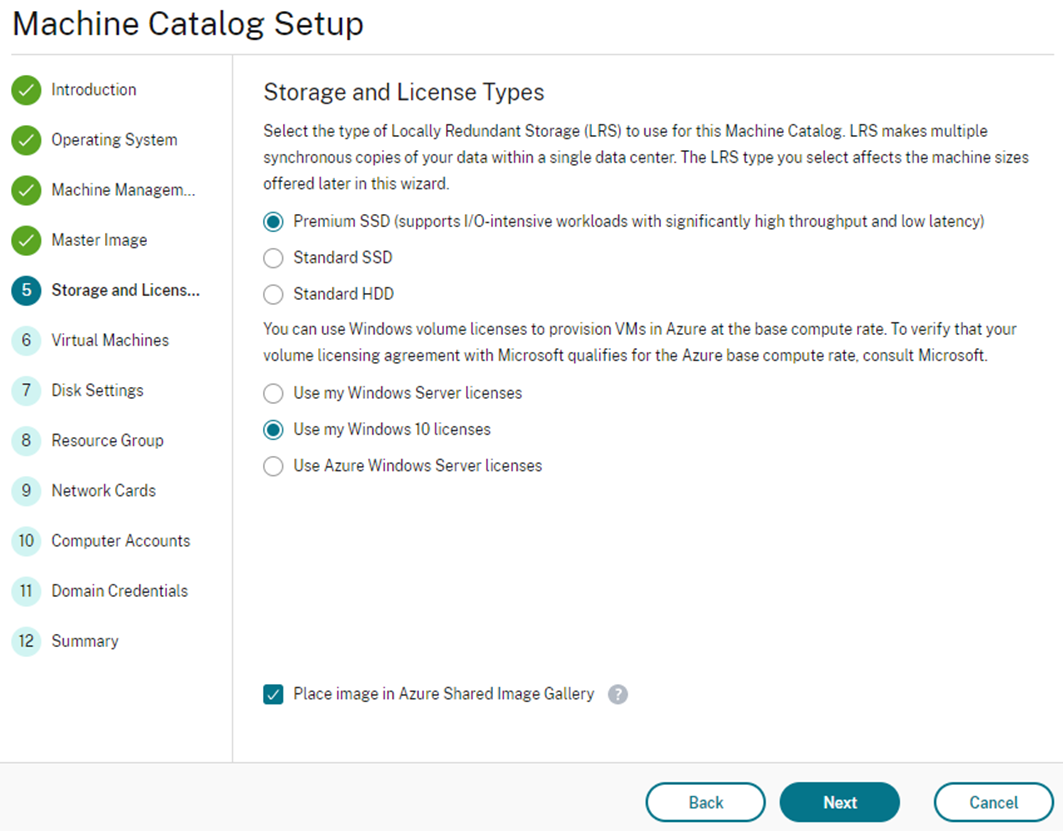Select Use Azure Windows Server licenses
Image resolution: width=1063 pixels, height=831 pixels.
tap(273, 466)
